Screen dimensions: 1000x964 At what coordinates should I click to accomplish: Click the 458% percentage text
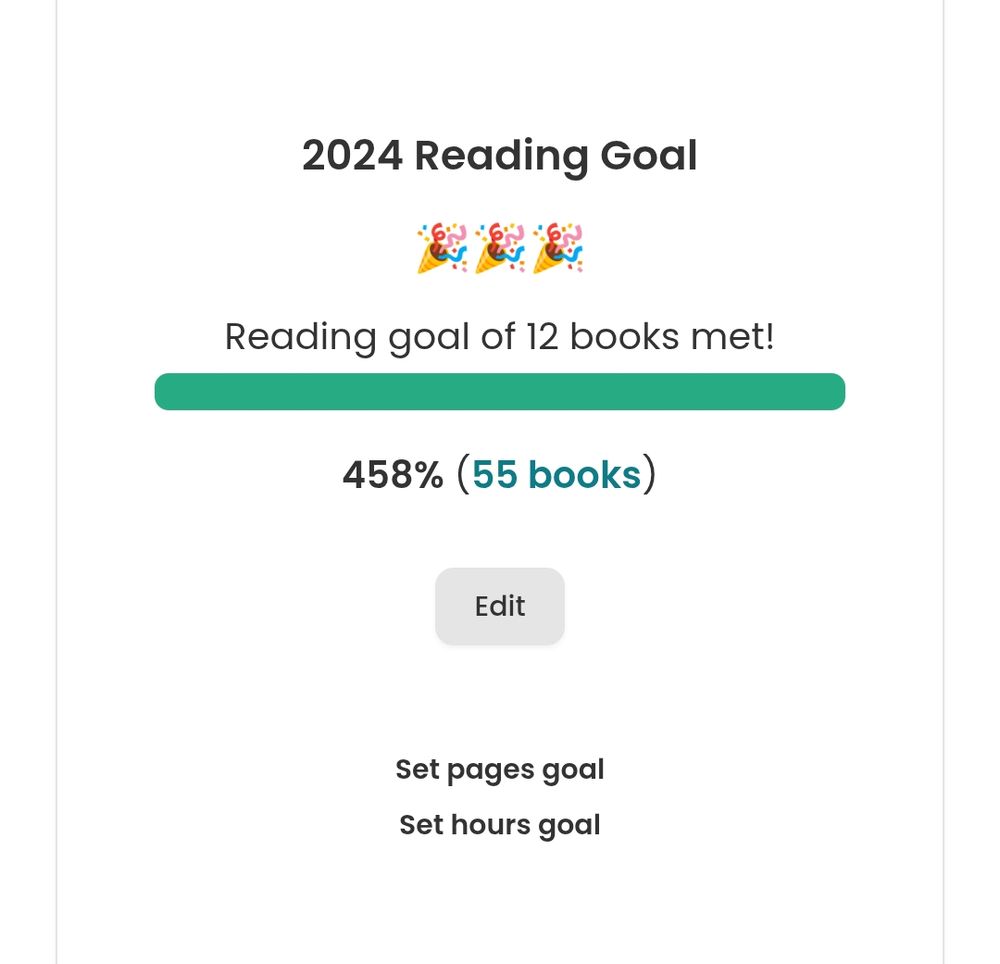click(x=392, y=475)
